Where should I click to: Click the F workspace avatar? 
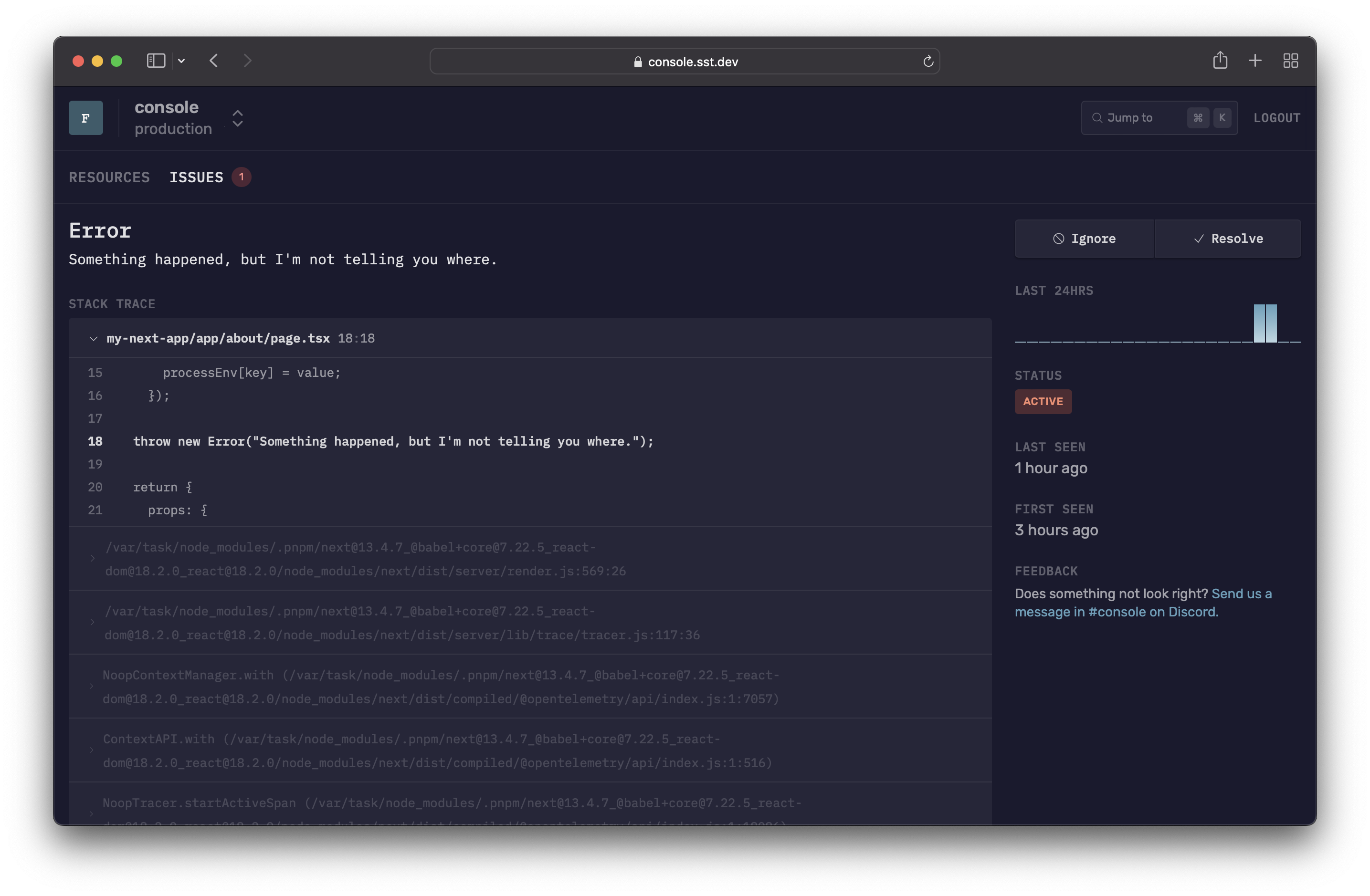[85, 117]
